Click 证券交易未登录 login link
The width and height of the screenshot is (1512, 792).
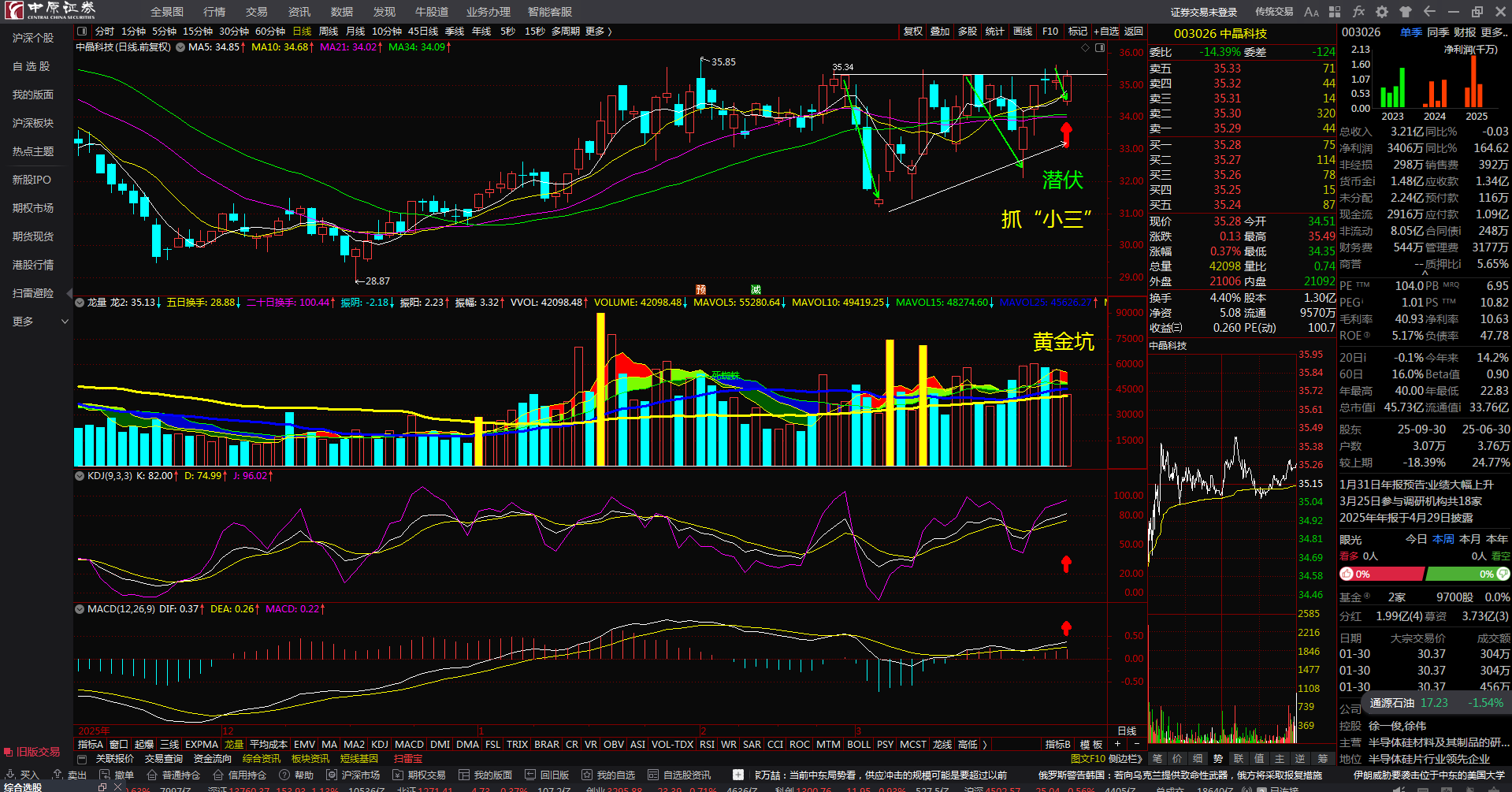point(1204,12)
